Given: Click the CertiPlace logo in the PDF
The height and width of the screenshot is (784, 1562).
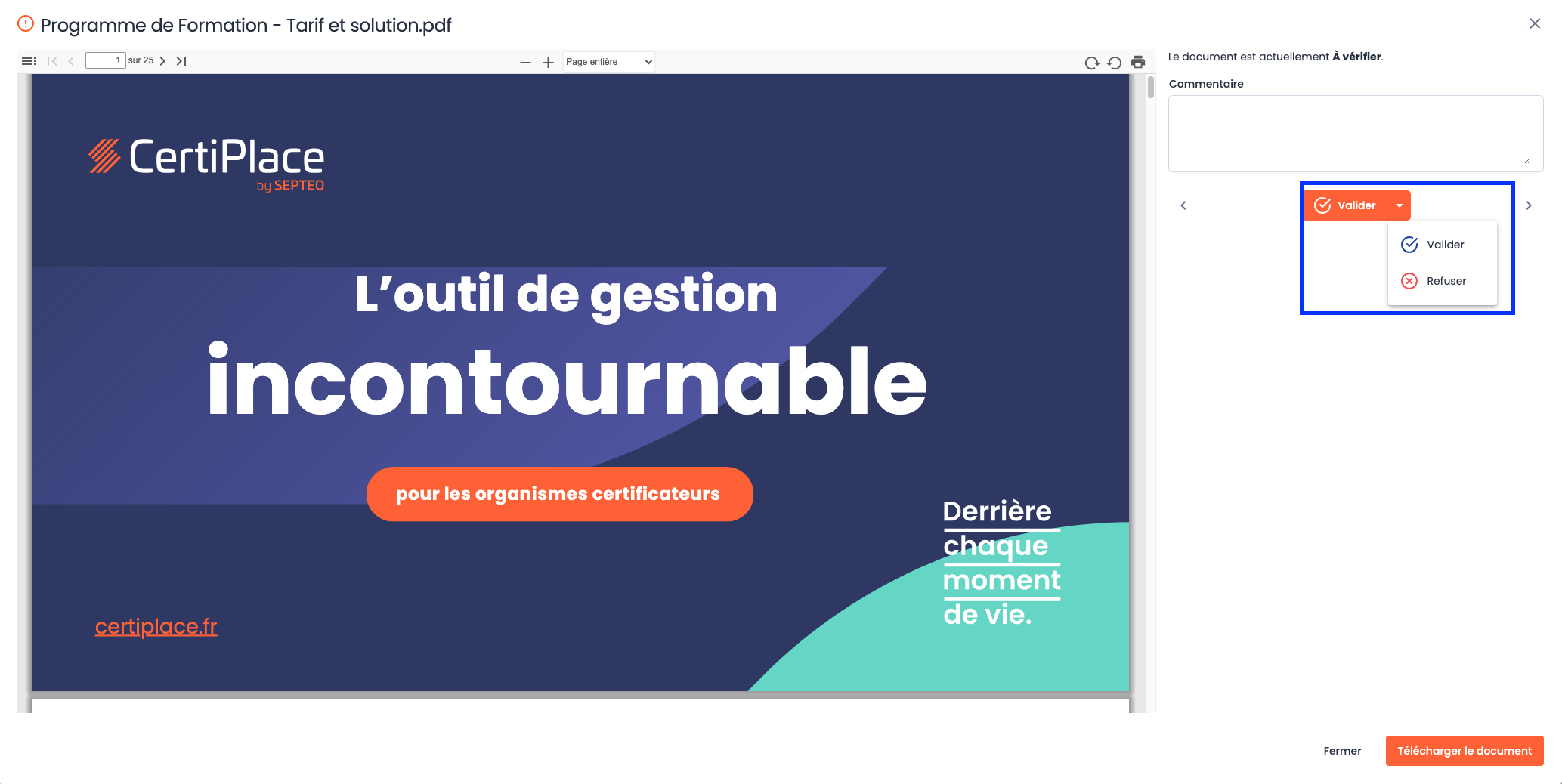Looking at the screenshot, I should pos(206,164).
